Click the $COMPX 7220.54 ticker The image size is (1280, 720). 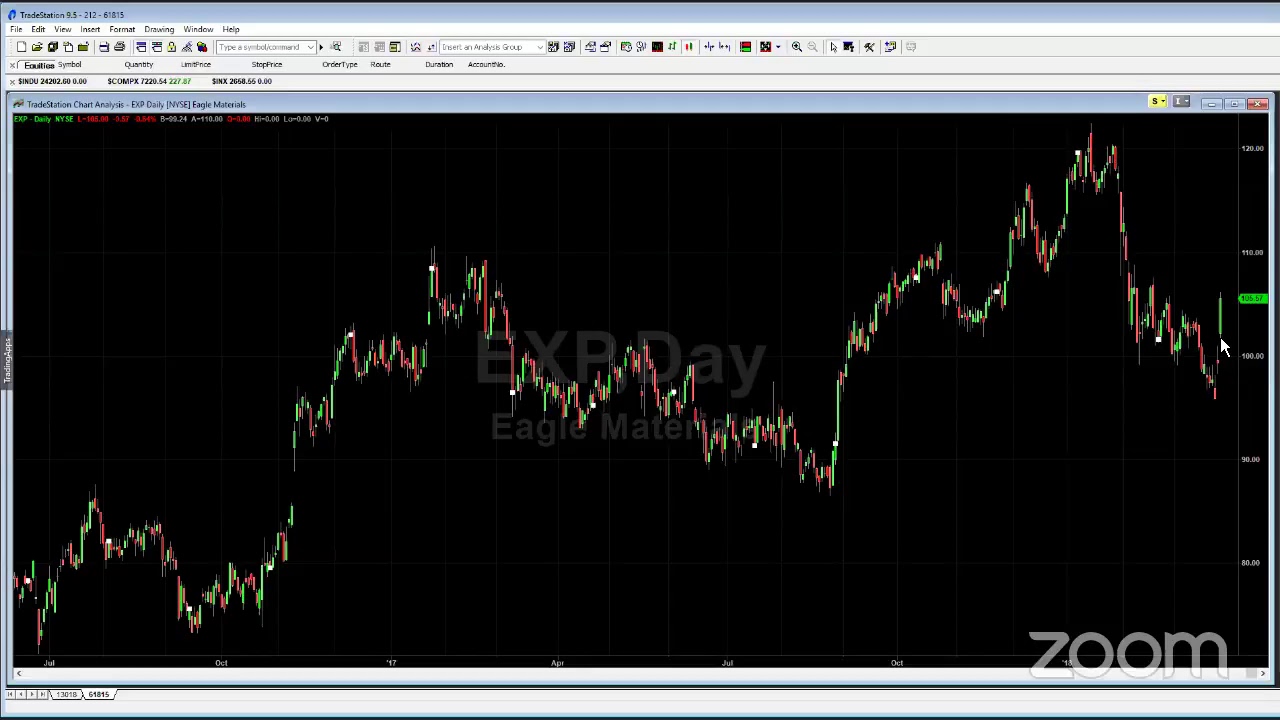[149, 81]
